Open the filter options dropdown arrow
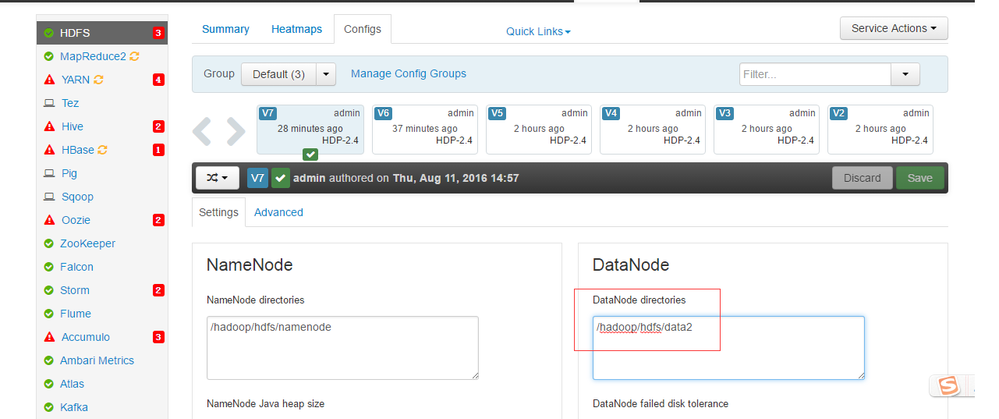Viewport: 999px width, 419px height. [x=905, y=74]
